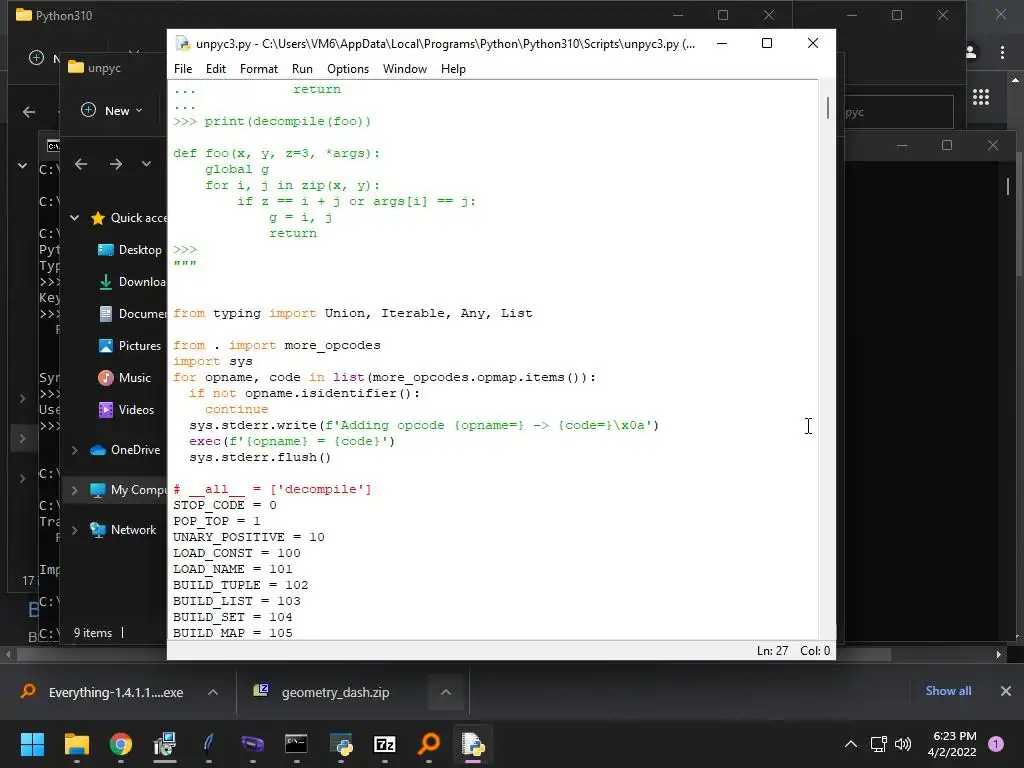Image resolution: width=1024 pixels, height=768 pixels.
Task: Click the Command Prompt window scrollbar thumb
Action: (1008, 186)
